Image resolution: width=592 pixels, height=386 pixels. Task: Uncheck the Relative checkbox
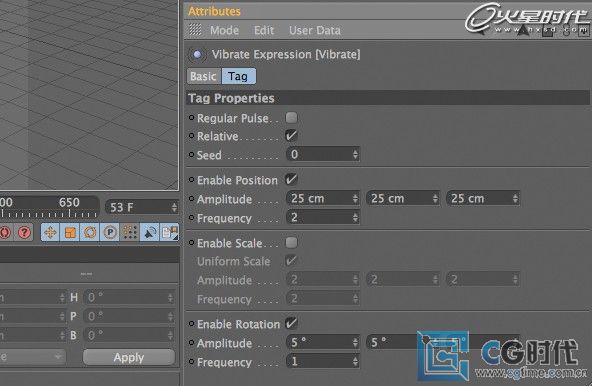click(291, 136)
